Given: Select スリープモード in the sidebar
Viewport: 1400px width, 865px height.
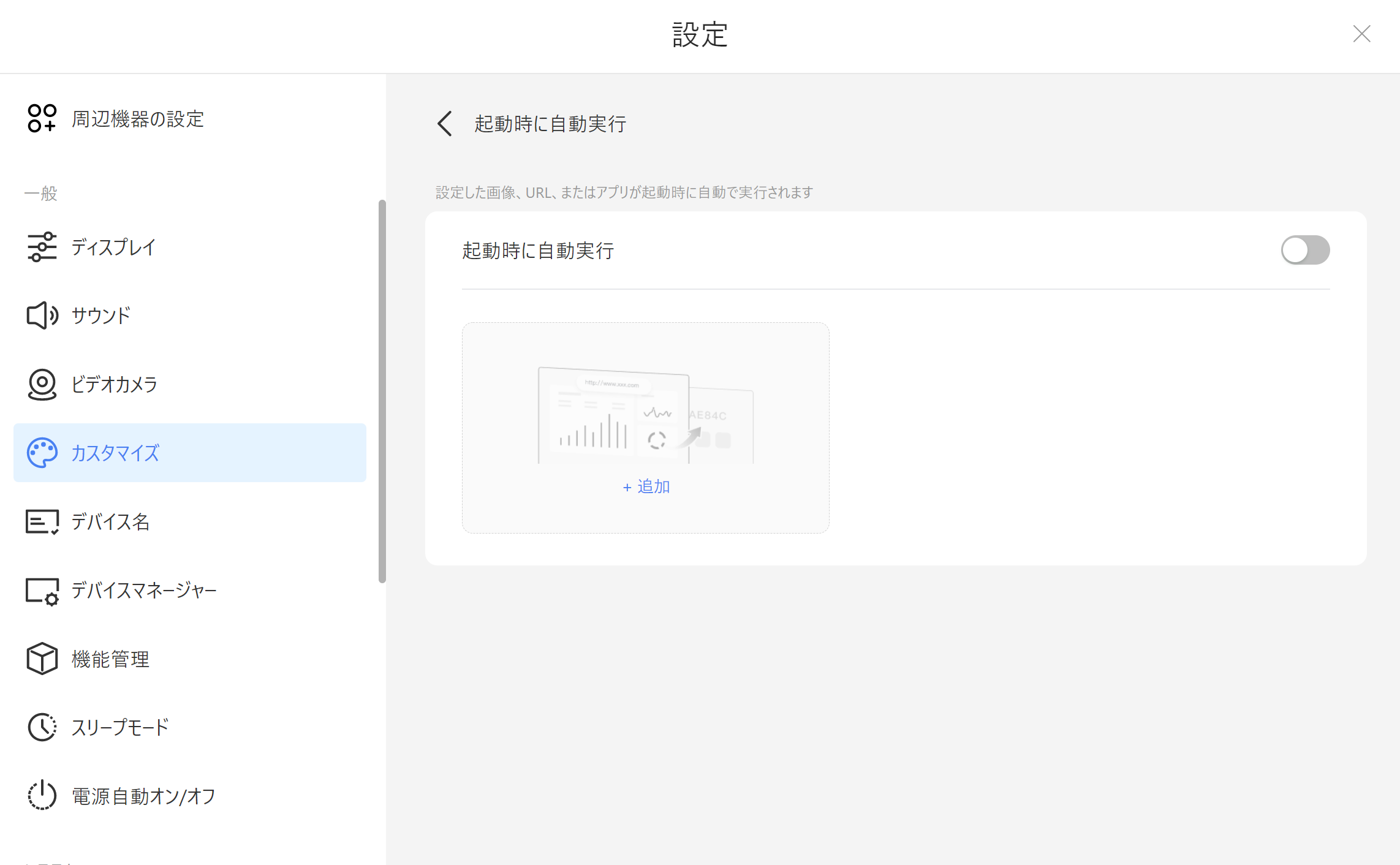Looking at the screenshot, I should click(120, 727).
